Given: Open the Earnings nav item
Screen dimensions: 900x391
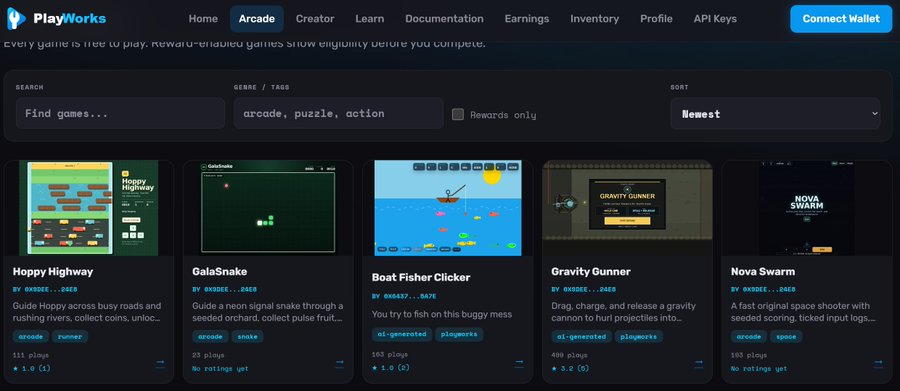Looking at the screenshot, I should [x=527, y=19].
